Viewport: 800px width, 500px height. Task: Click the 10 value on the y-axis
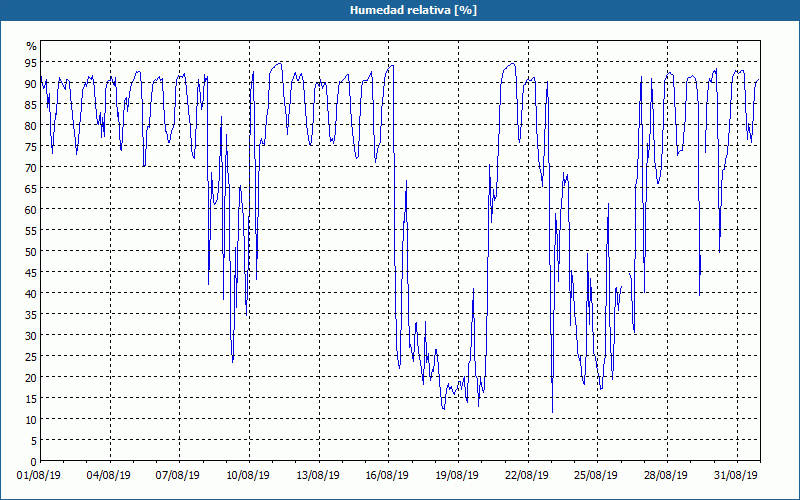pyautogui.click(x=31, y=419)
